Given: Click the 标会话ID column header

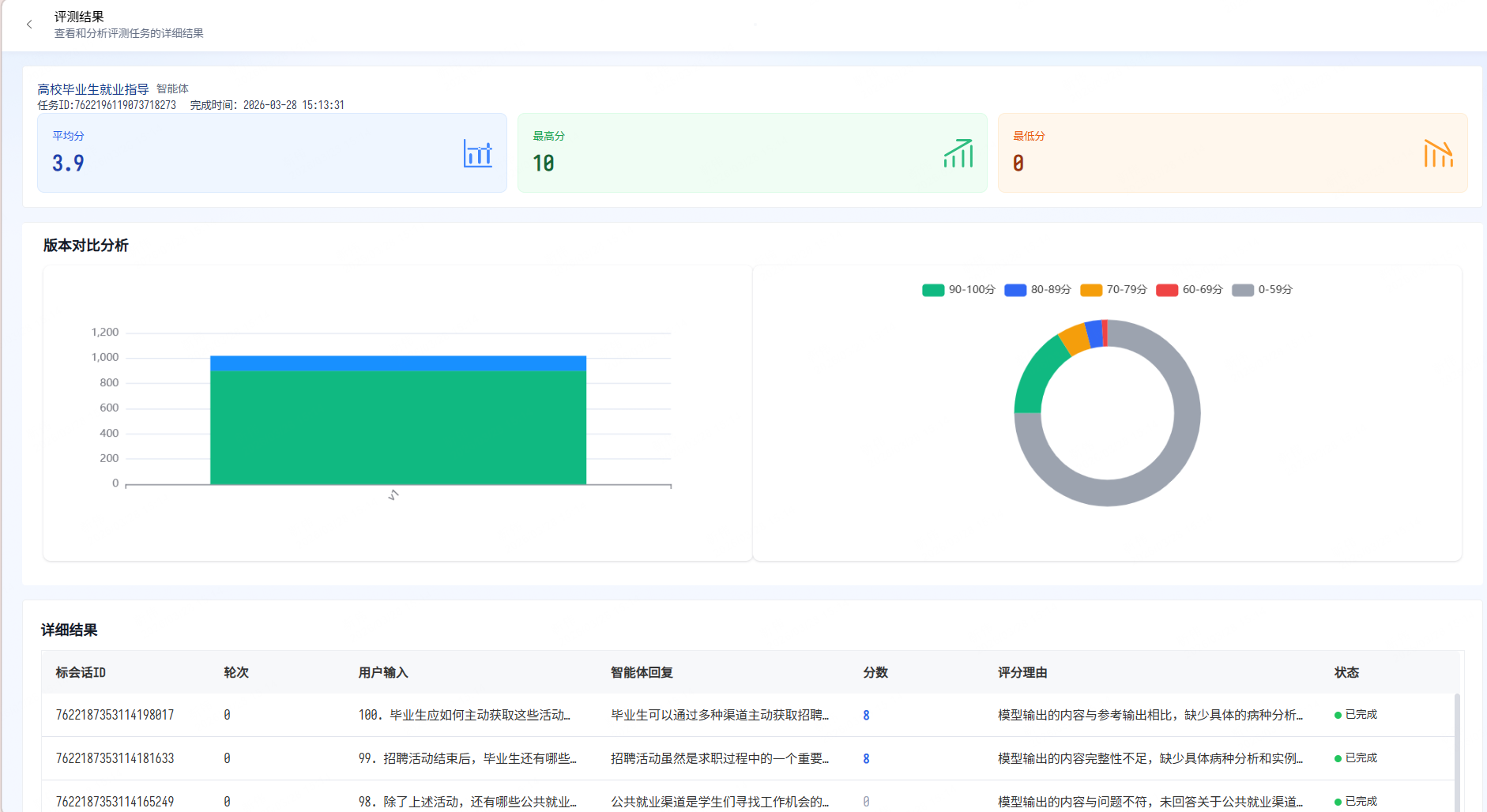Looking at the screenshot, I should point(81,672).
